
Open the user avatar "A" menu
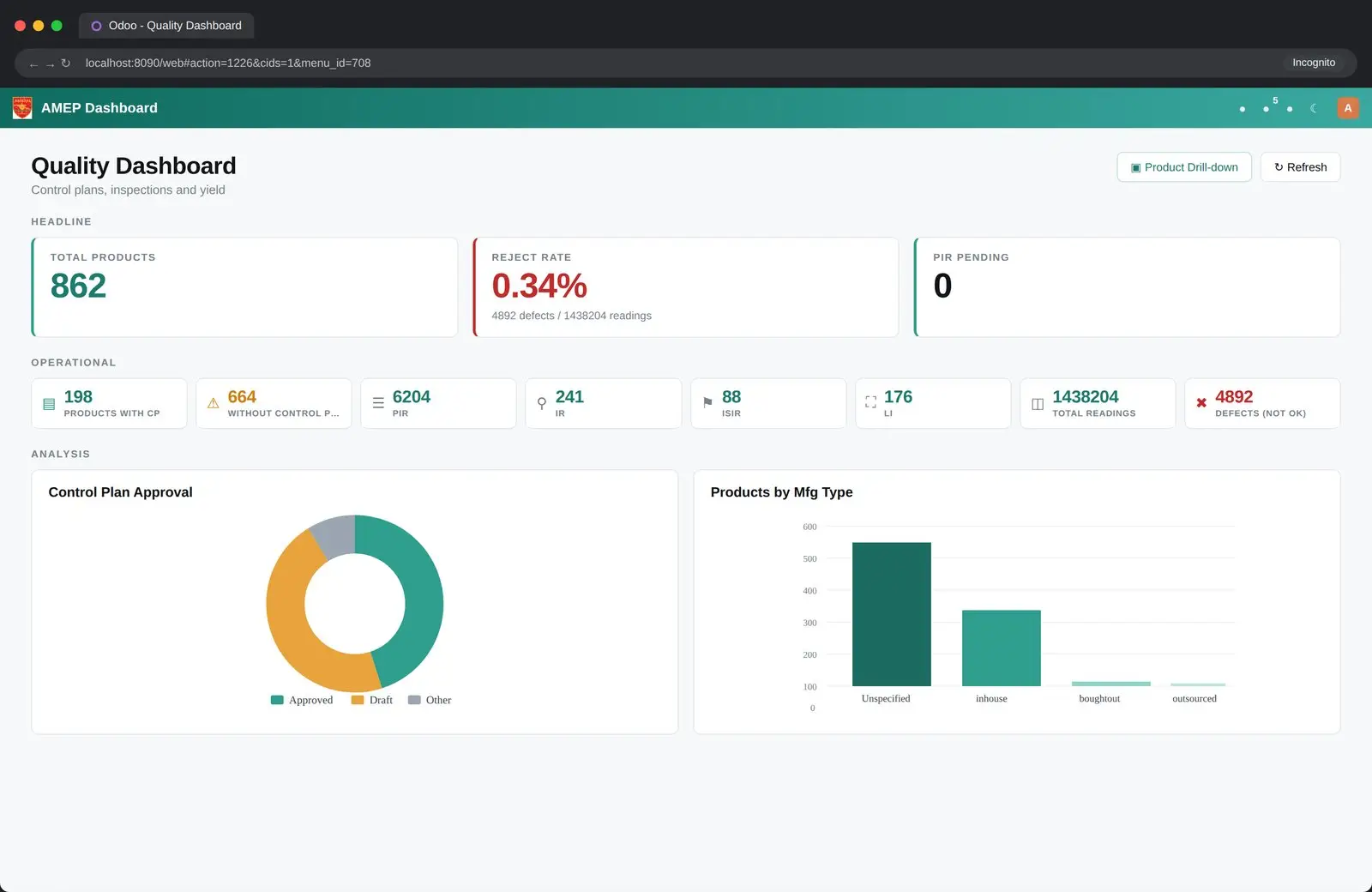(x=1348, y=108)
